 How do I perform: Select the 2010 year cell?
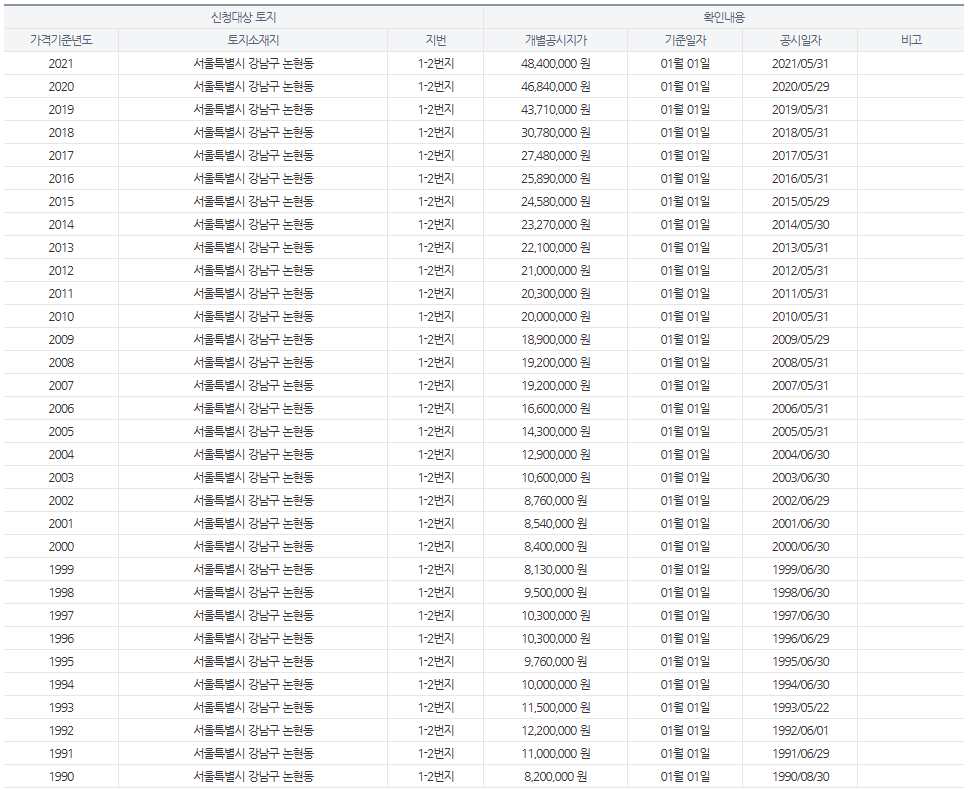click(61, 317)
